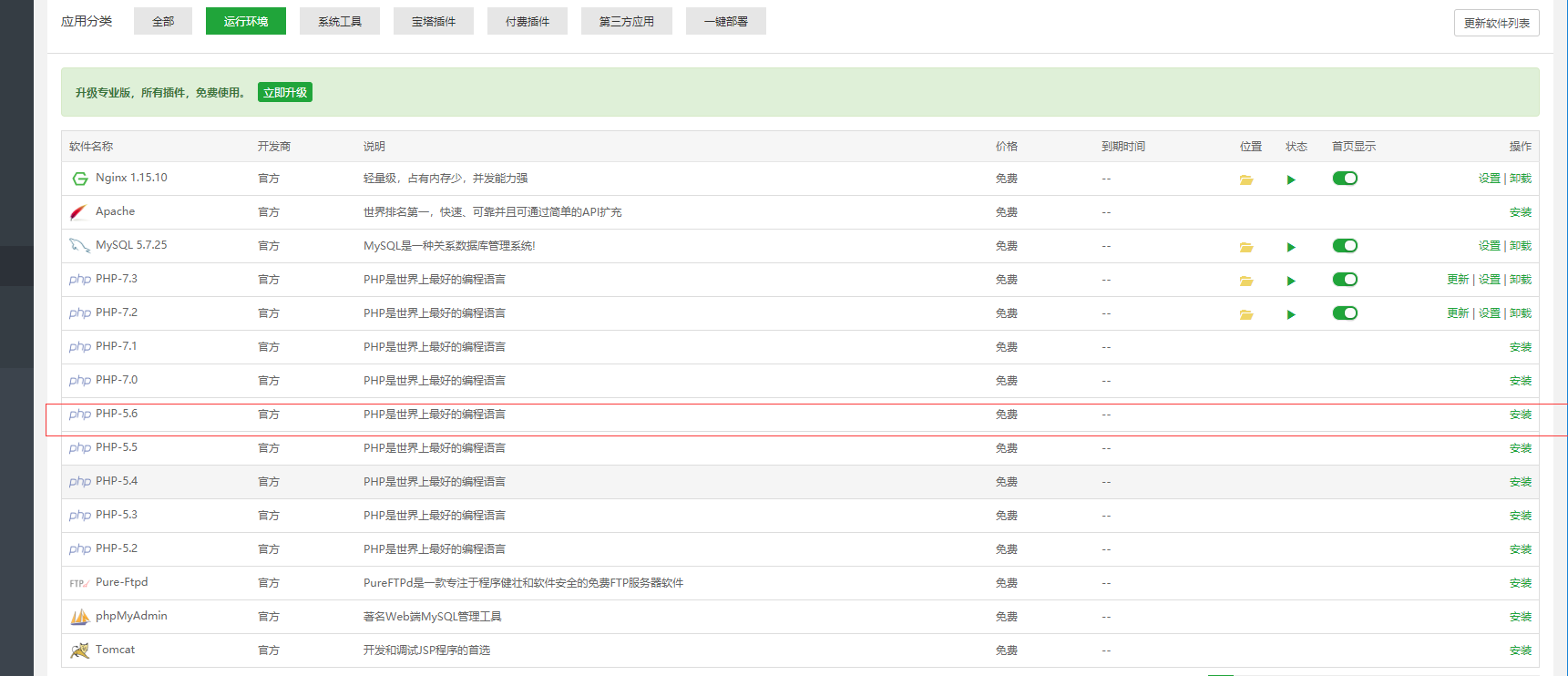Click the Pure-Ftpd FTP icon
This screenshot has height=676, width=1568.
79,583
